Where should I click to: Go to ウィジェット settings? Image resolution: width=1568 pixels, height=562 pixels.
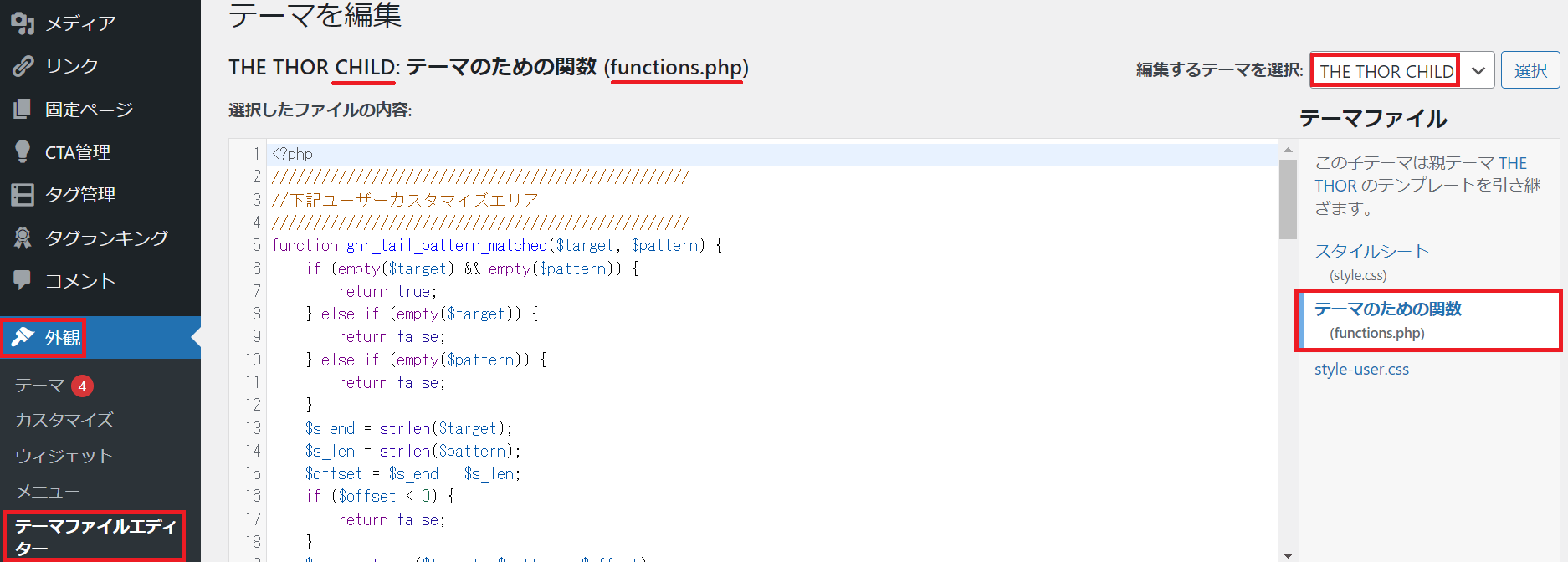(64, 456)
